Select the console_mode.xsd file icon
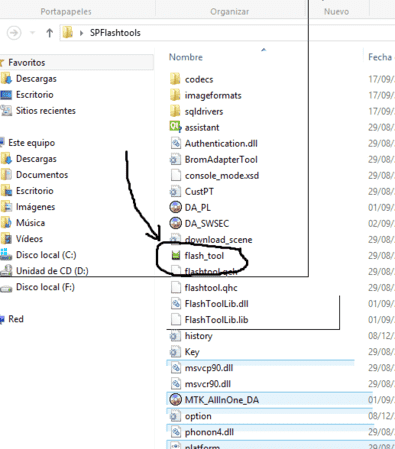The width and height of the screenshot is (395, 449). tap(175, 175)
